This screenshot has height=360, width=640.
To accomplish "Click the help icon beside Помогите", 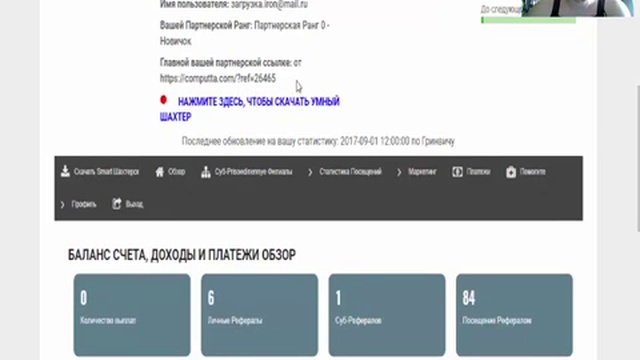I will pyautogui.click(x=511, y=172).
